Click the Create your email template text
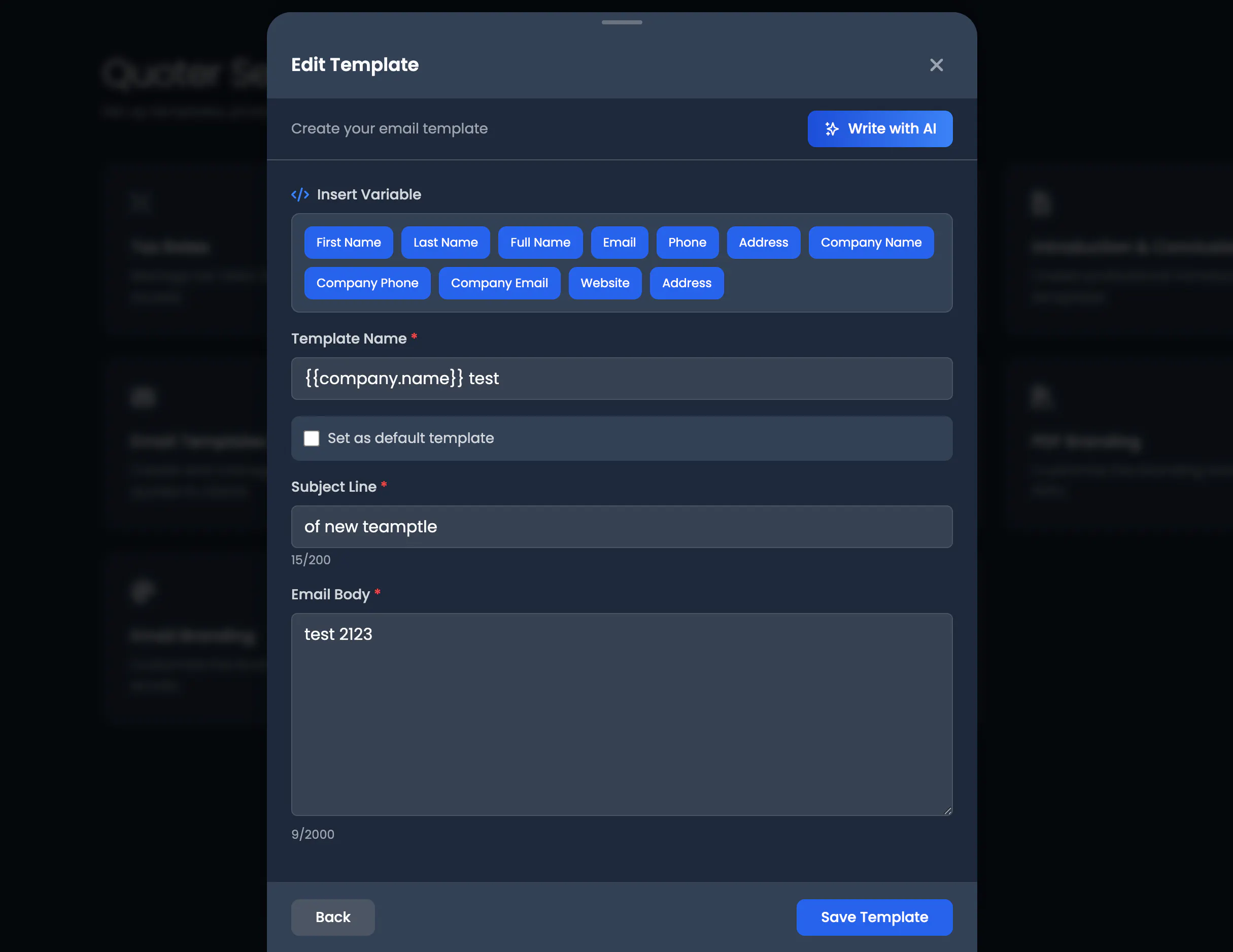The width and height of the screenshot is (1233, 952). pos(389,129)
